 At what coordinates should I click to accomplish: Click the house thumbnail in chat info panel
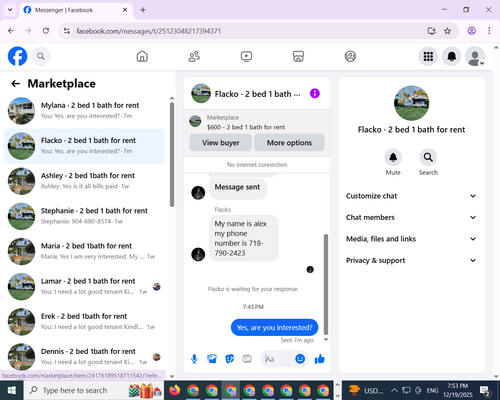click(411, 103)
